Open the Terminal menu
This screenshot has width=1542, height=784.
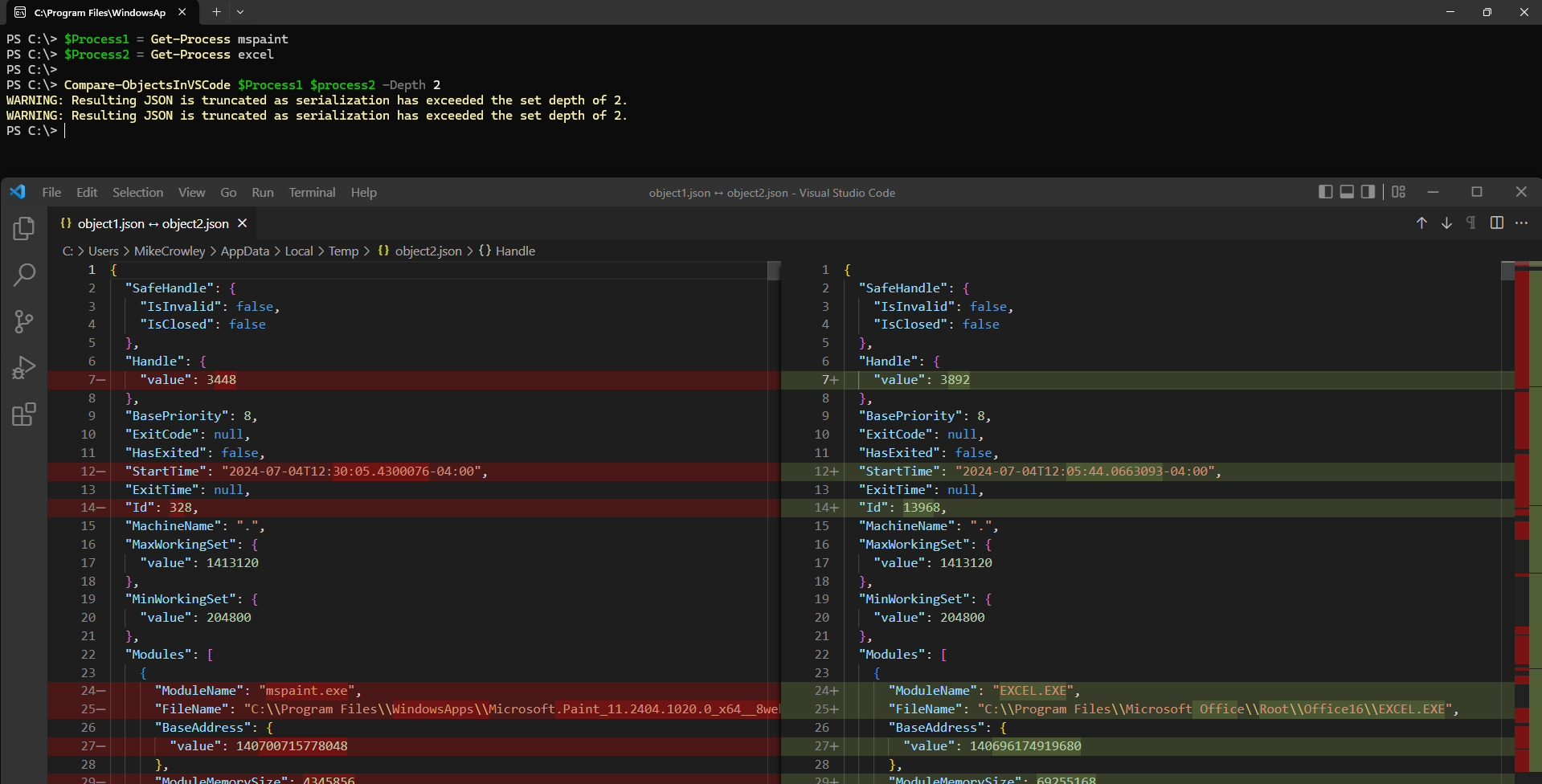(x=312, y=192)
